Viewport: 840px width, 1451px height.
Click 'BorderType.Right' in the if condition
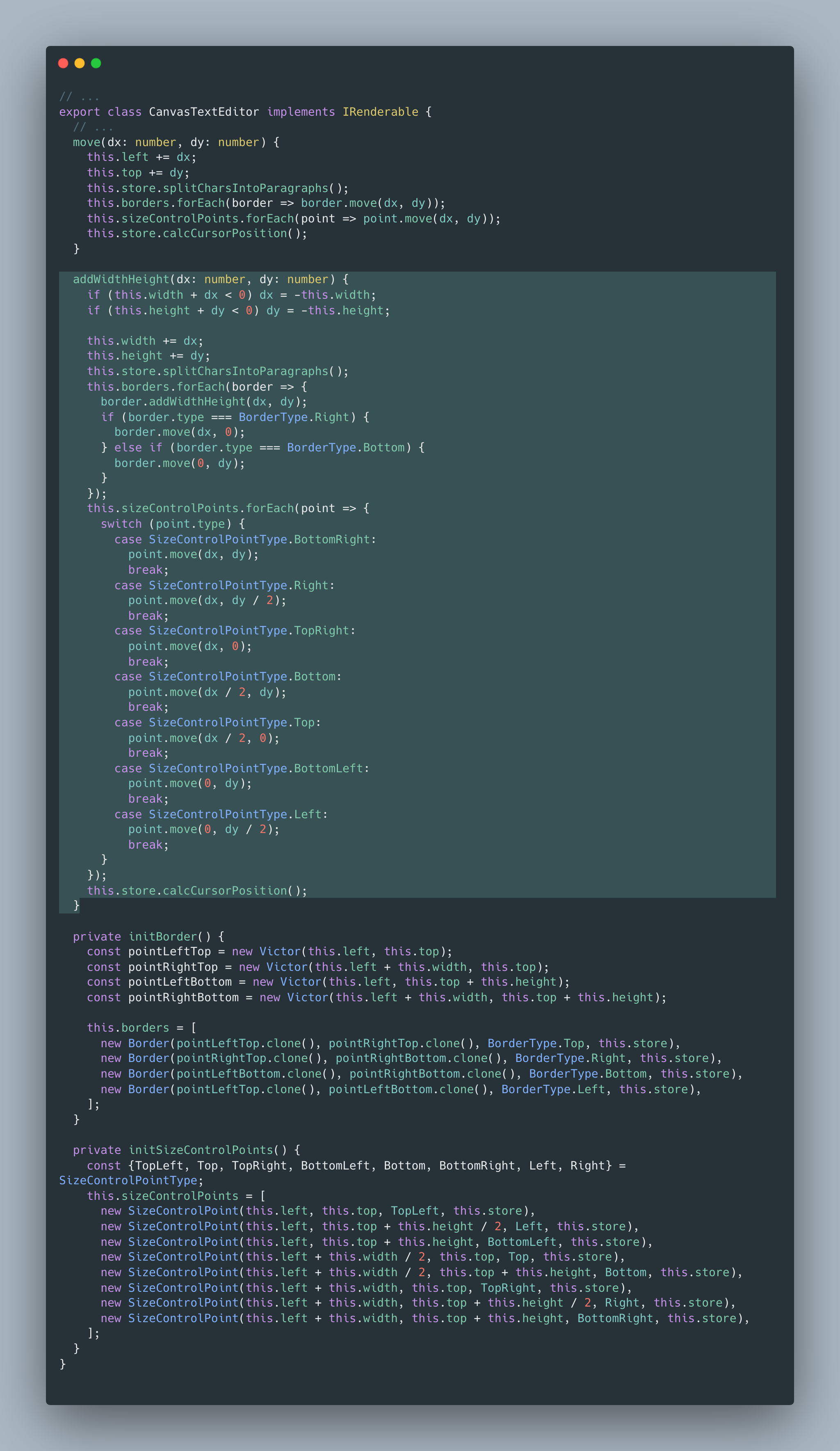pyautogui.click(x=294, y=417)
